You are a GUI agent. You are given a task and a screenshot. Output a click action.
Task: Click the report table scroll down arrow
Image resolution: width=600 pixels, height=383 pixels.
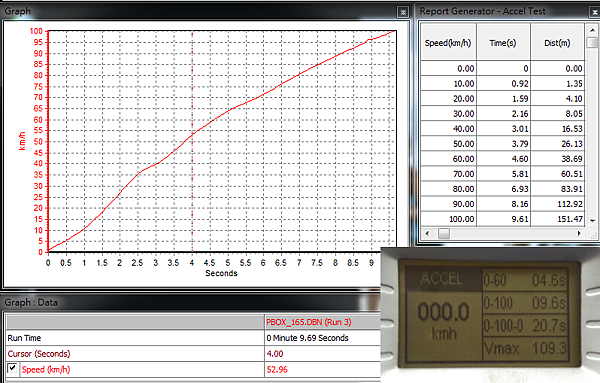click(592, 221)
